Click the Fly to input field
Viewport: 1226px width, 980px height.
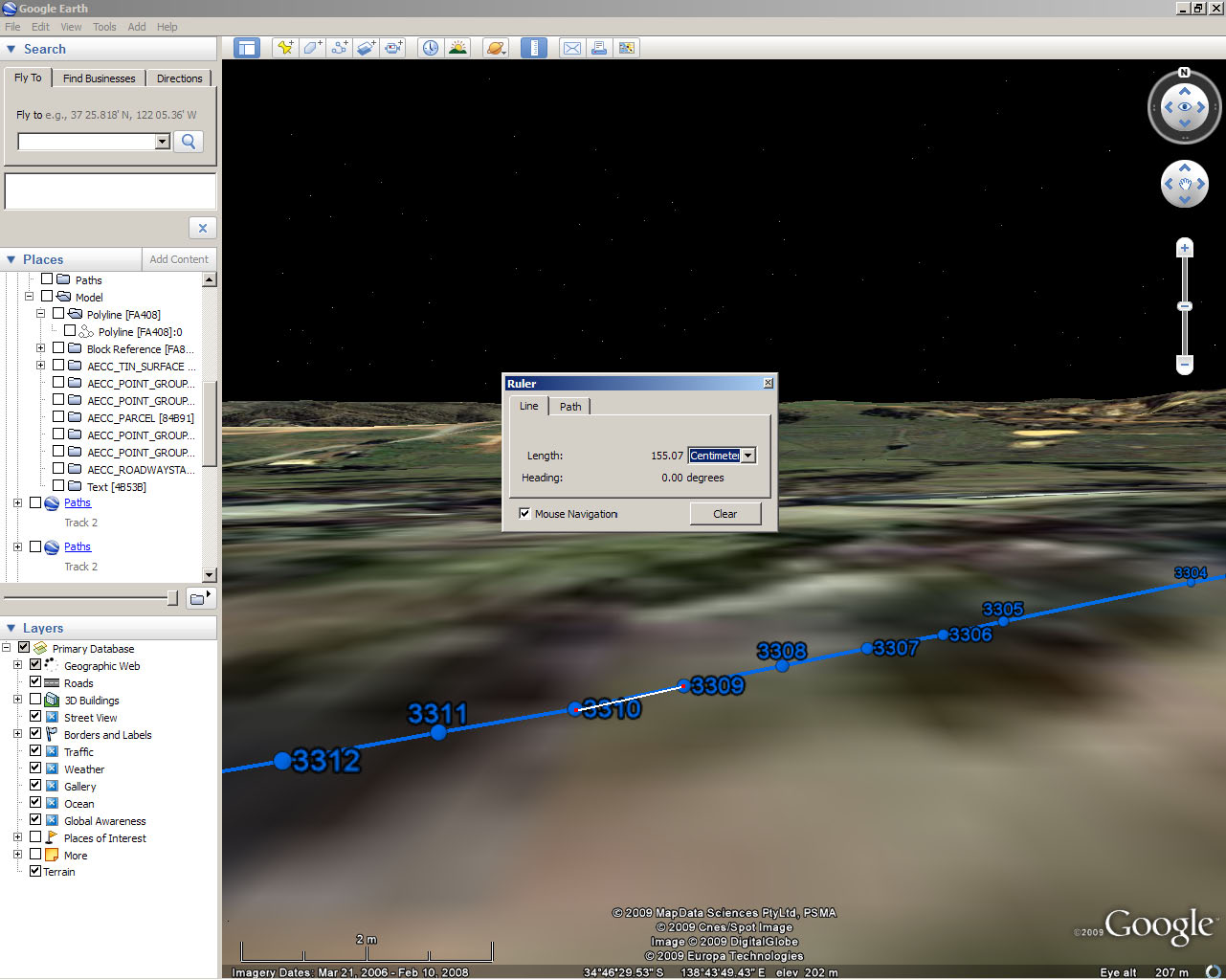coord(86,142)
